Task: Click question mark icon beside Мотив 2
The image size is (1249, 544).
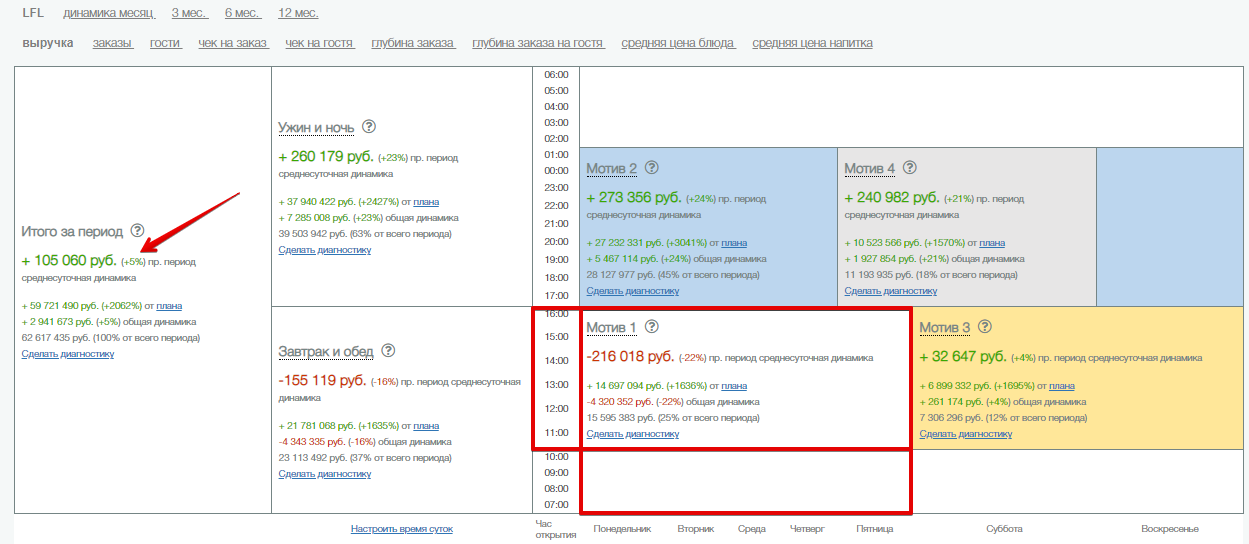Action: pos(652,168)
